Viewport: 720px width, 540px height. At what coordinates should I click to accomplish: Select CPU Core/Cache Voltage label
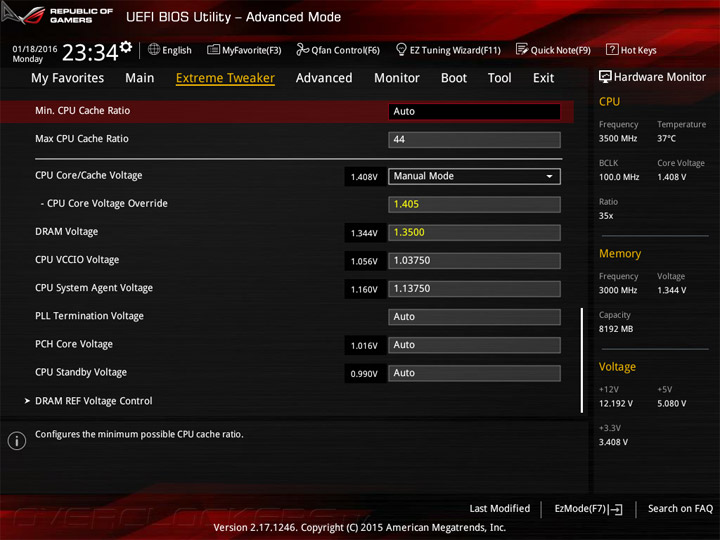(x=89, y=175)
